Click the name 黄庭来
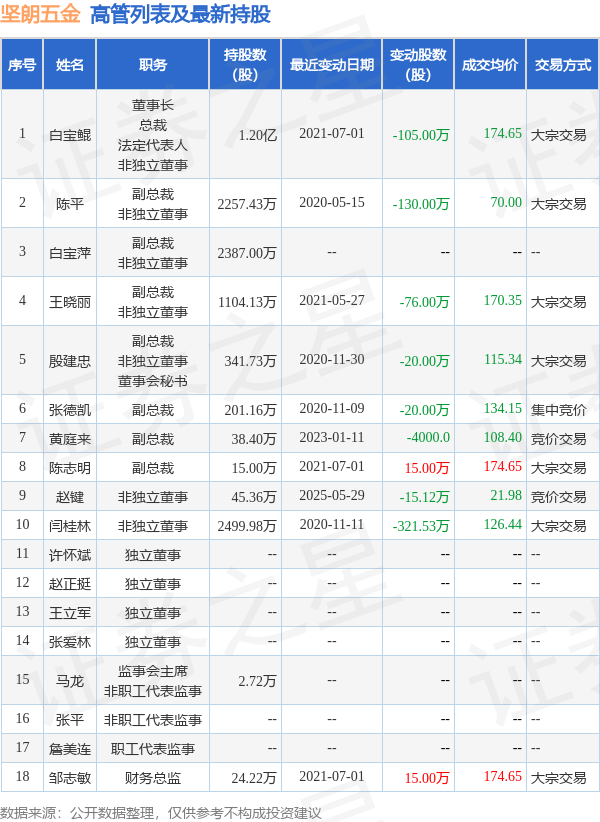 point(70,439)
